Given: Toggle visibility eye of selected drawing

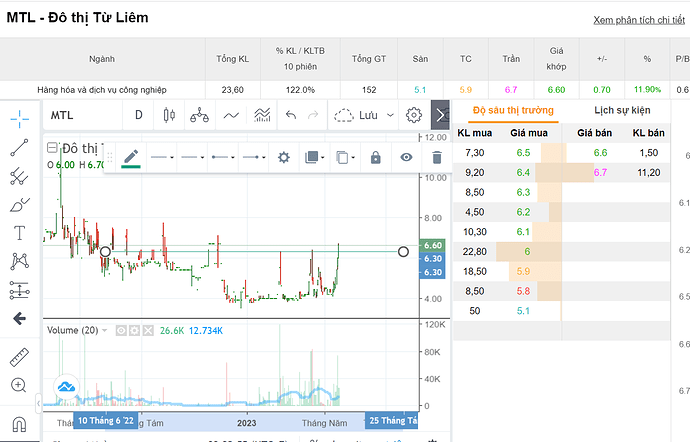Looking at the screenshot, I should pos(406,157).
